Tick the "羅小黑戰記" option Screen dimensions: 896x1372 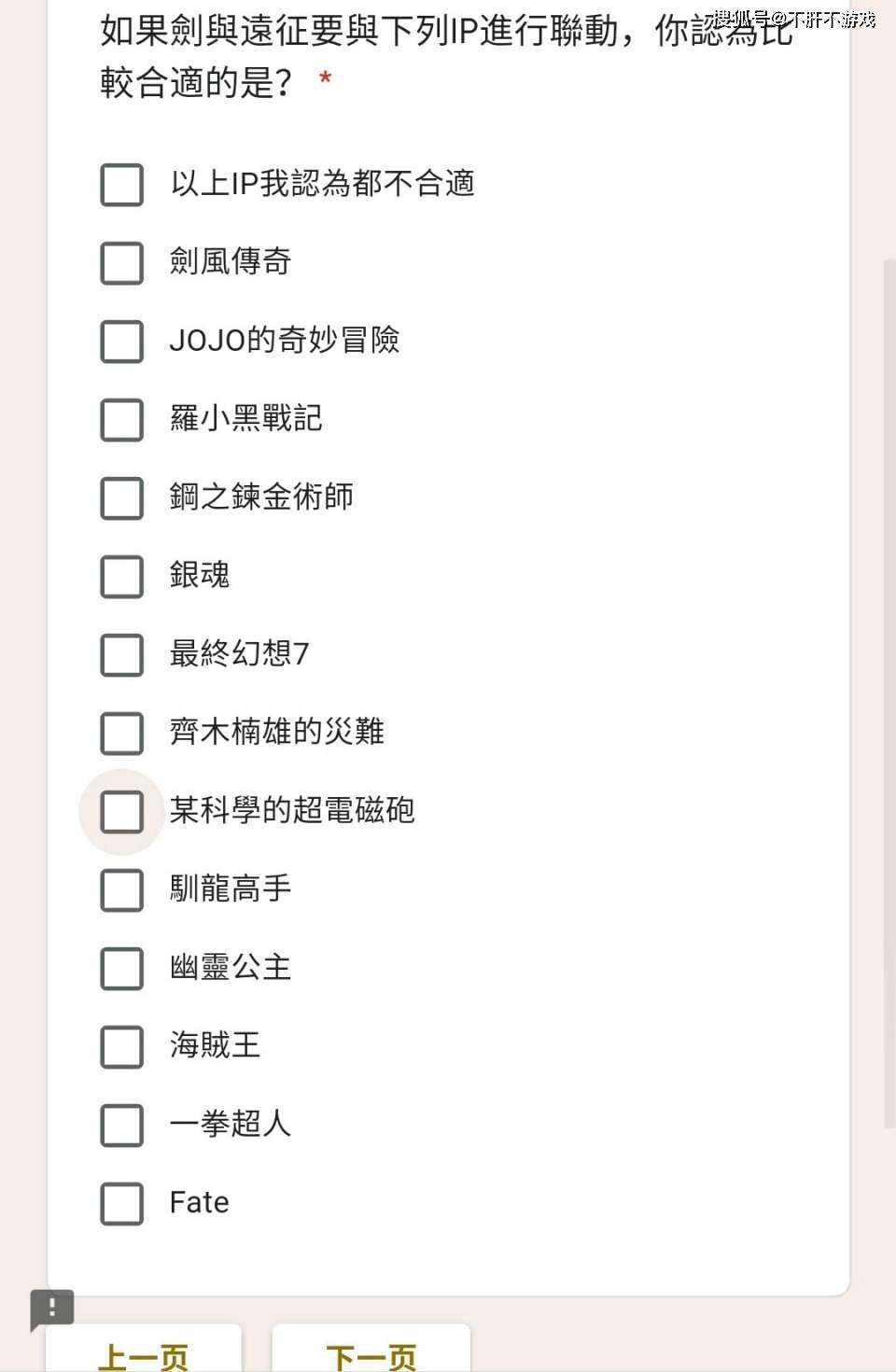(x=120, y=420)
